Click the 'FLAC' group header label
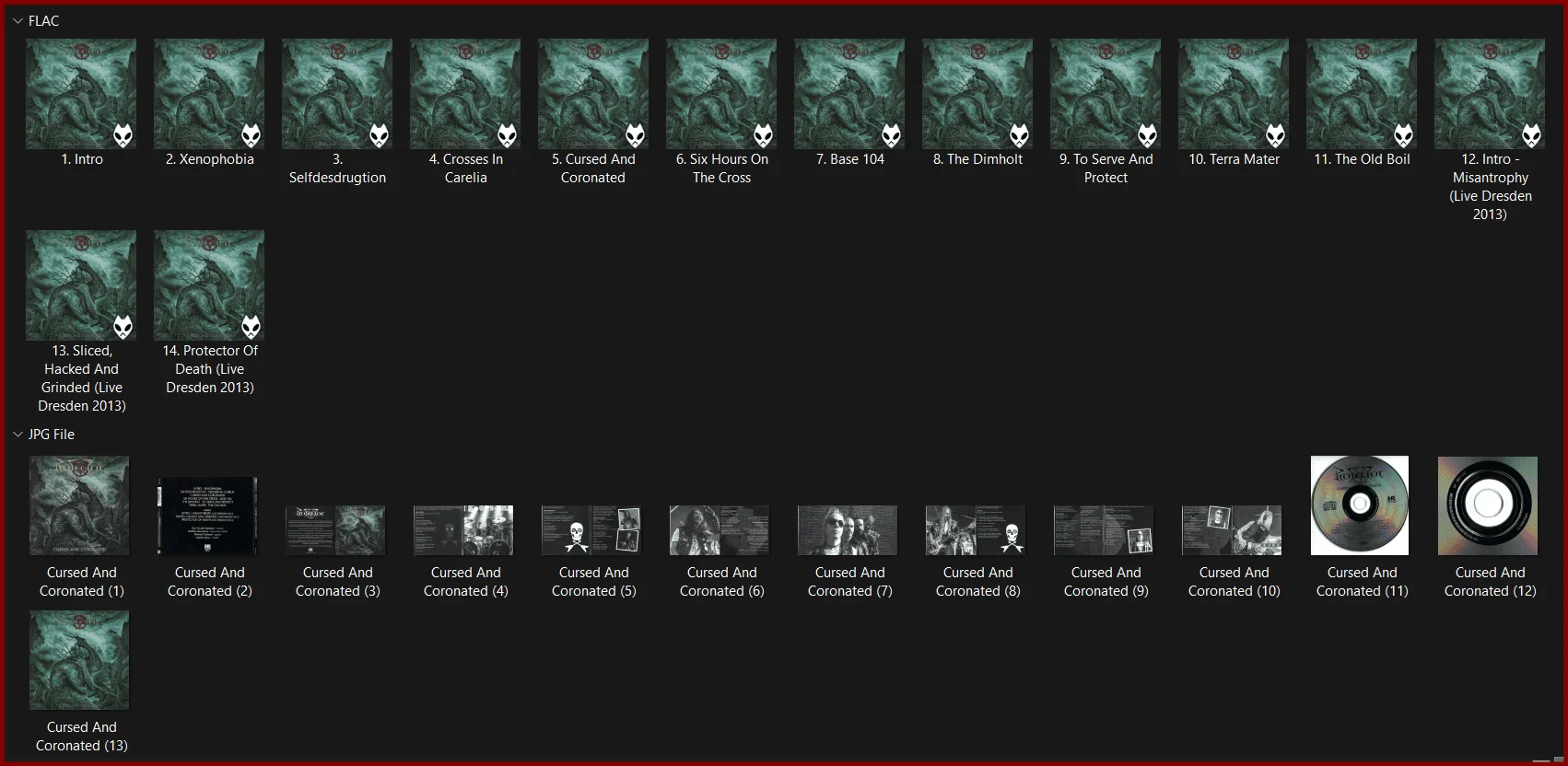This screenshot has height=766, width=1568. (43, 20)
